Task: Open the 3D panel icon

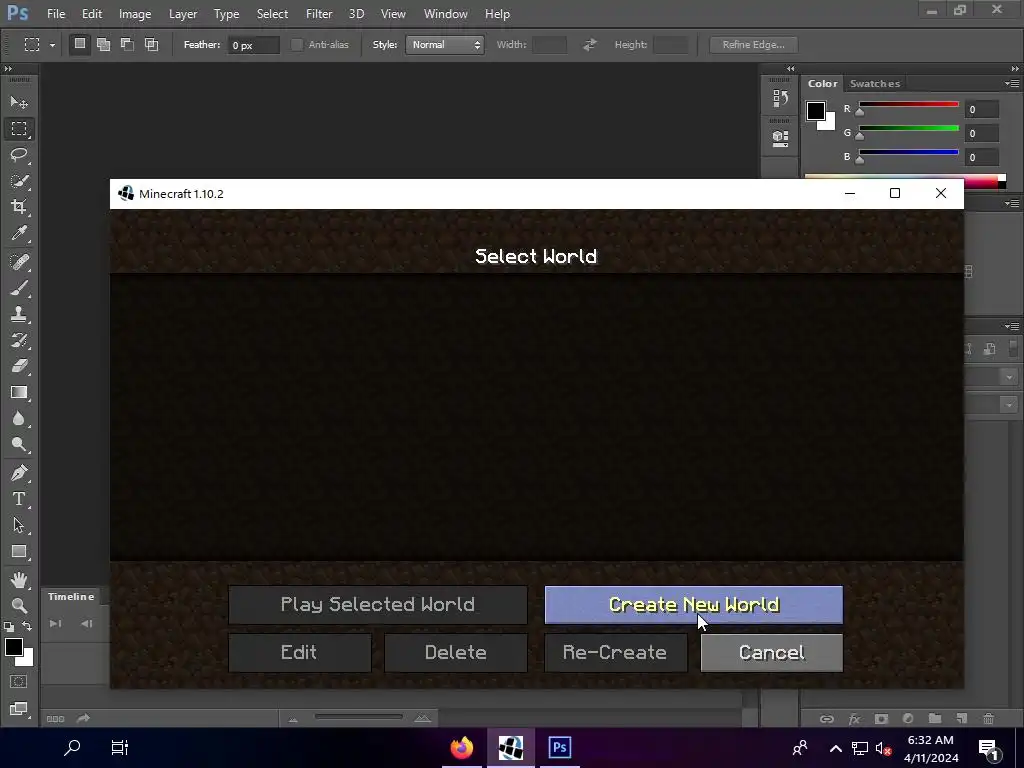Action: 780,138
